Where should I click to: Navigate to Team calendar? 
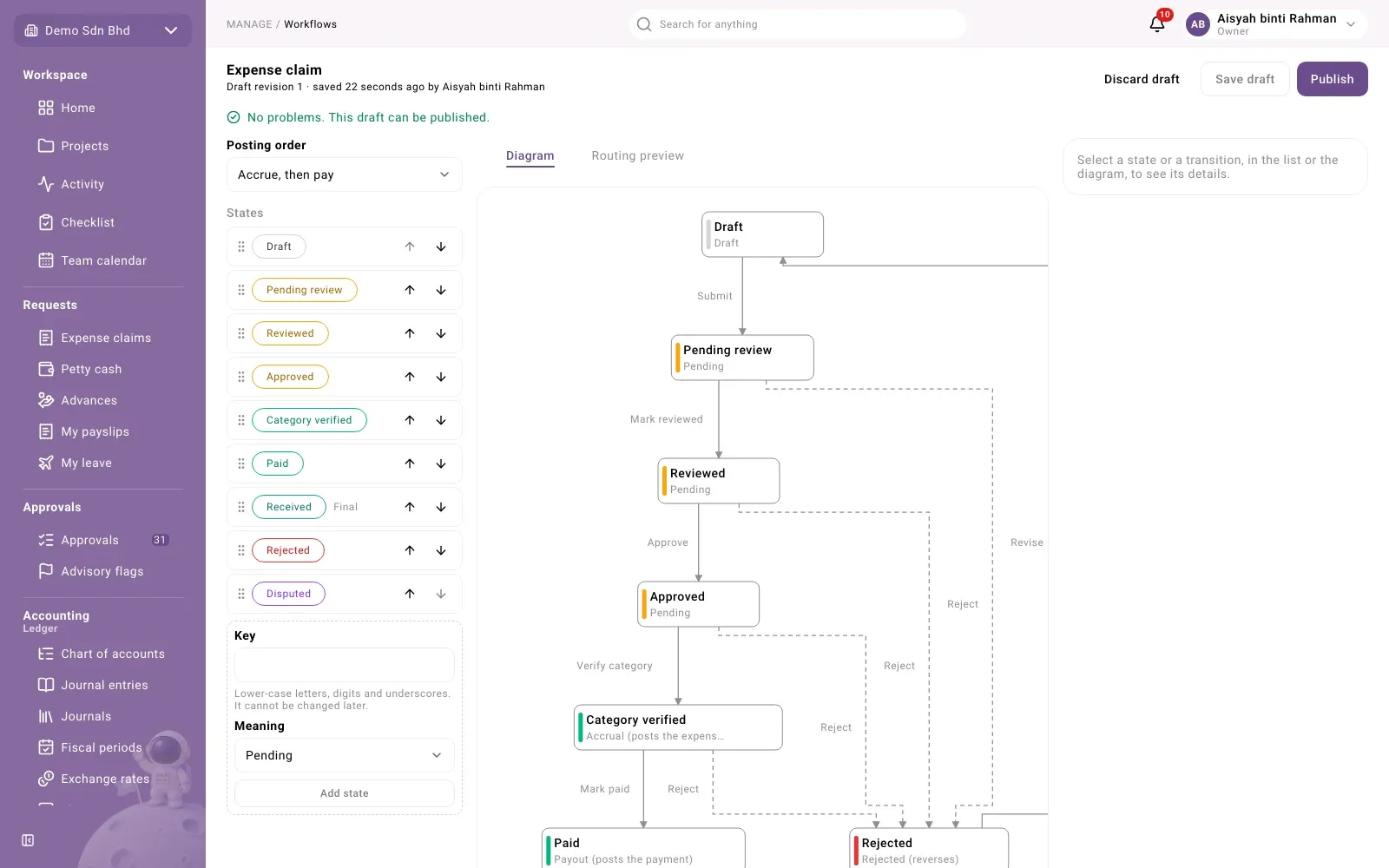click(102, 260)
